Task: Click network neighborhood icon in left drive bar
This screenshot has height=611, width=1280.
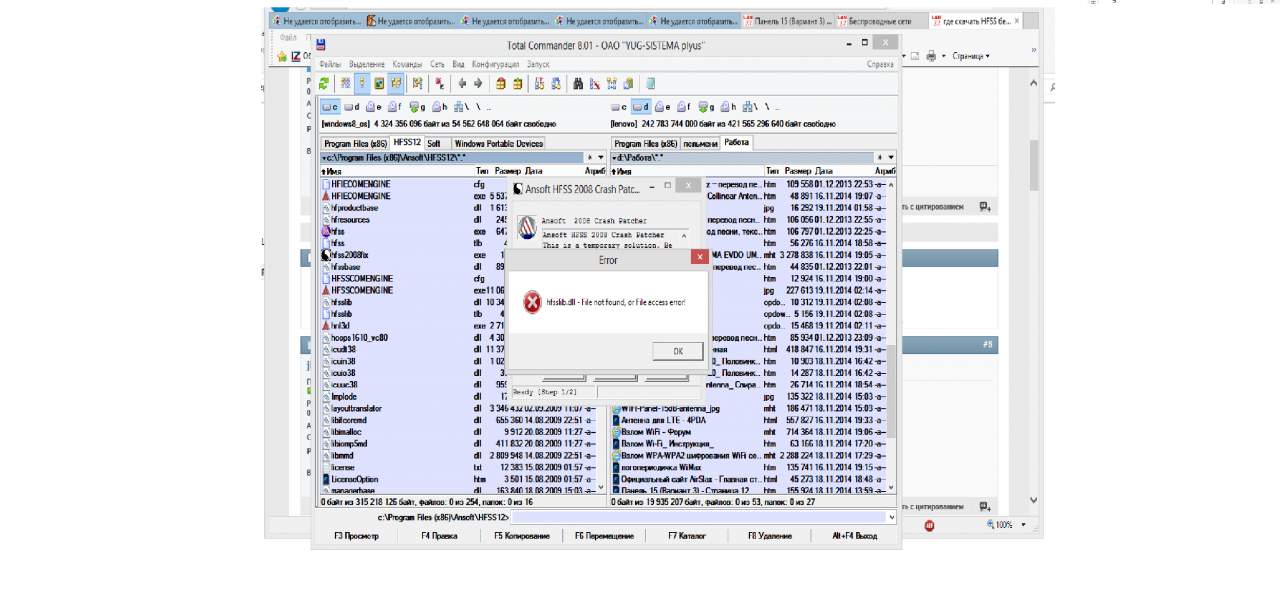Action: pos(460,106)
